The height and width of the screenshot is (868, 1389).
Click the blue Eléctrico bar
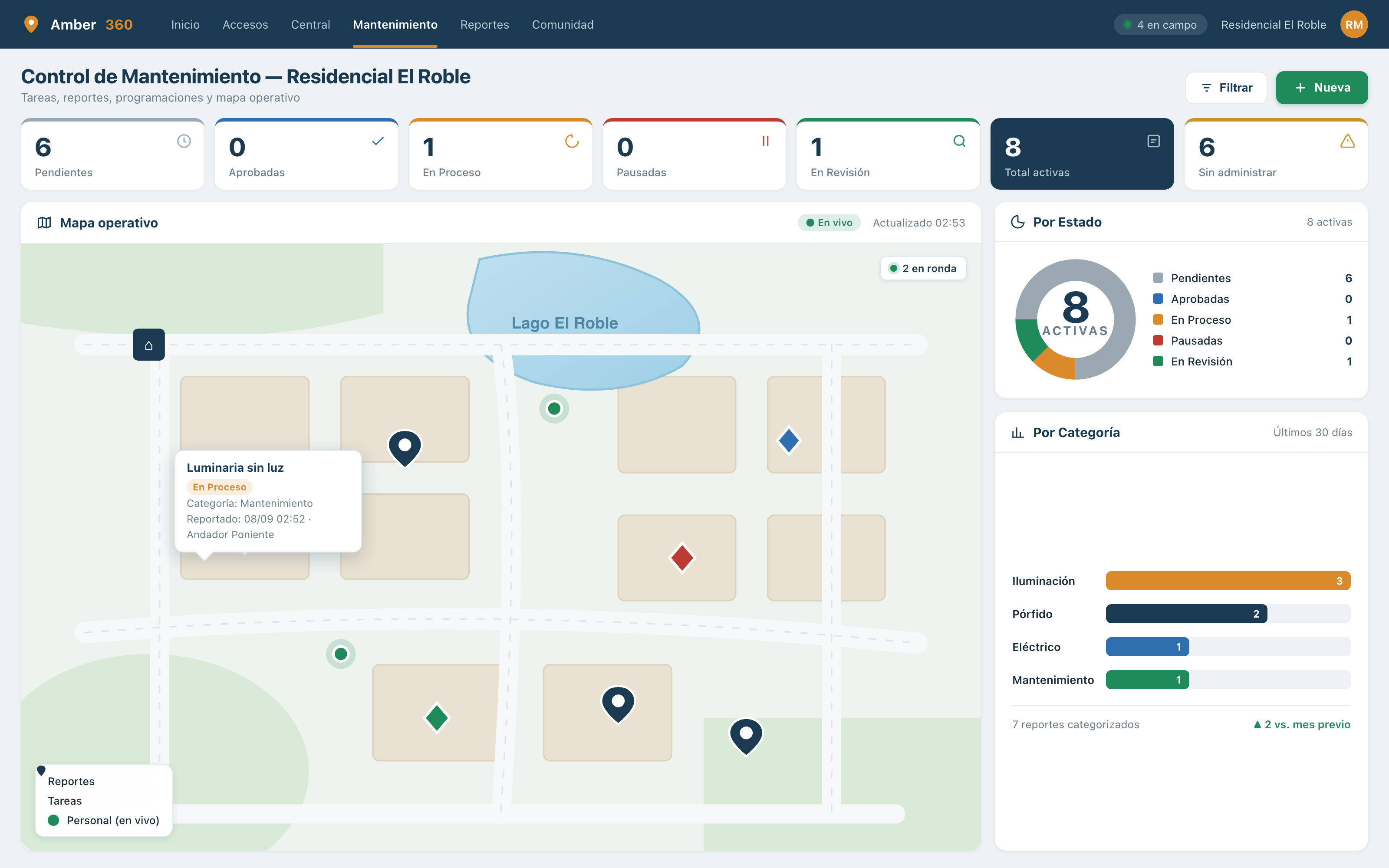[1147, 647]
